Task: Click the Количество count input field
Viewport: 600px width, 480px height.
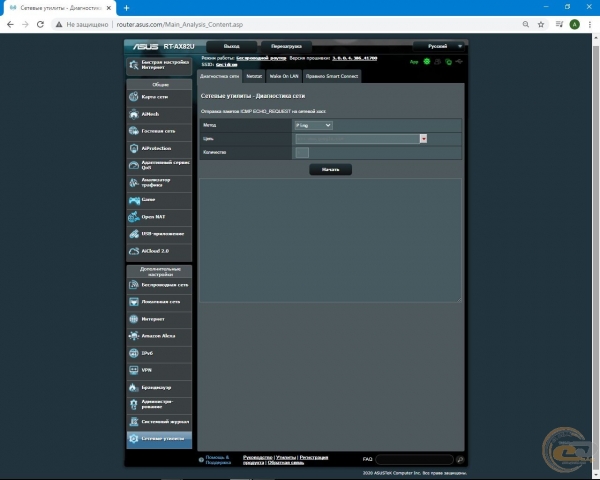Action: tap(302, 152)
